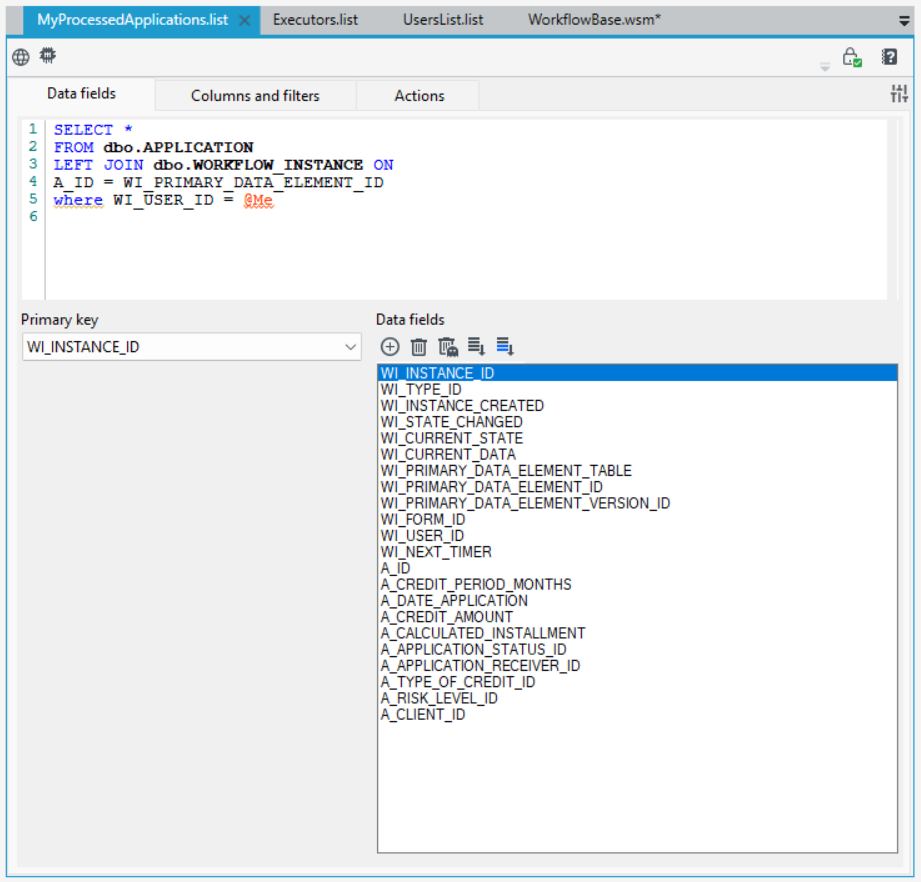Click the @Me parameter in the SQL query
Image resolution: width=921 pixels, height=882 pixels.
(258, 200)
